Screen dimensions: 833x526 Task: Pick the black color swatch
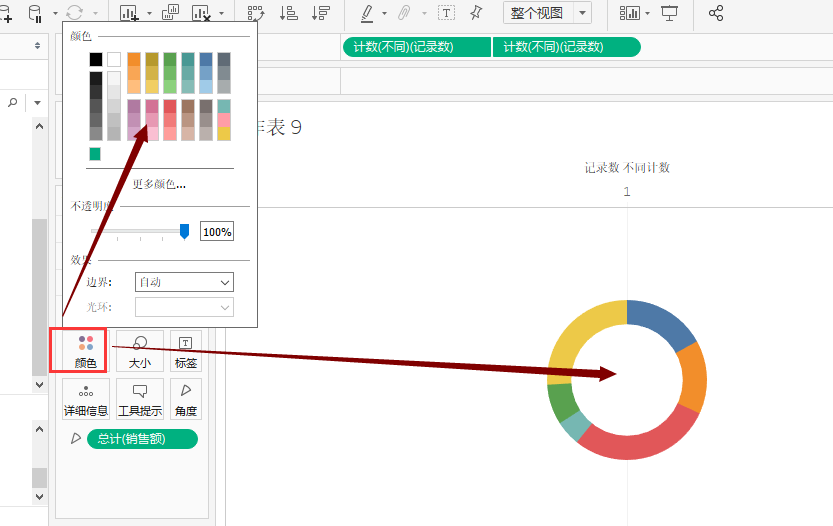point(96,60)
